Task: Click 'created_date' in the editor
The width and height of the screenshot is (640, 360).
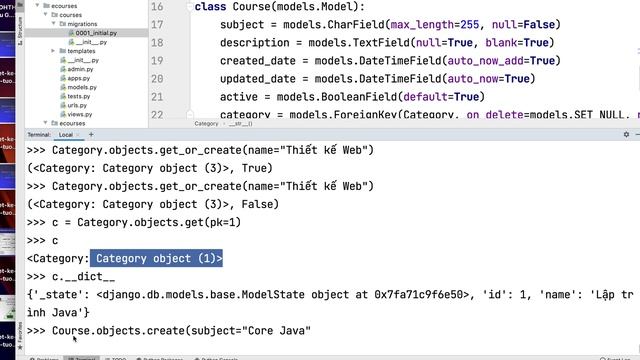Action: pos(258,61)
